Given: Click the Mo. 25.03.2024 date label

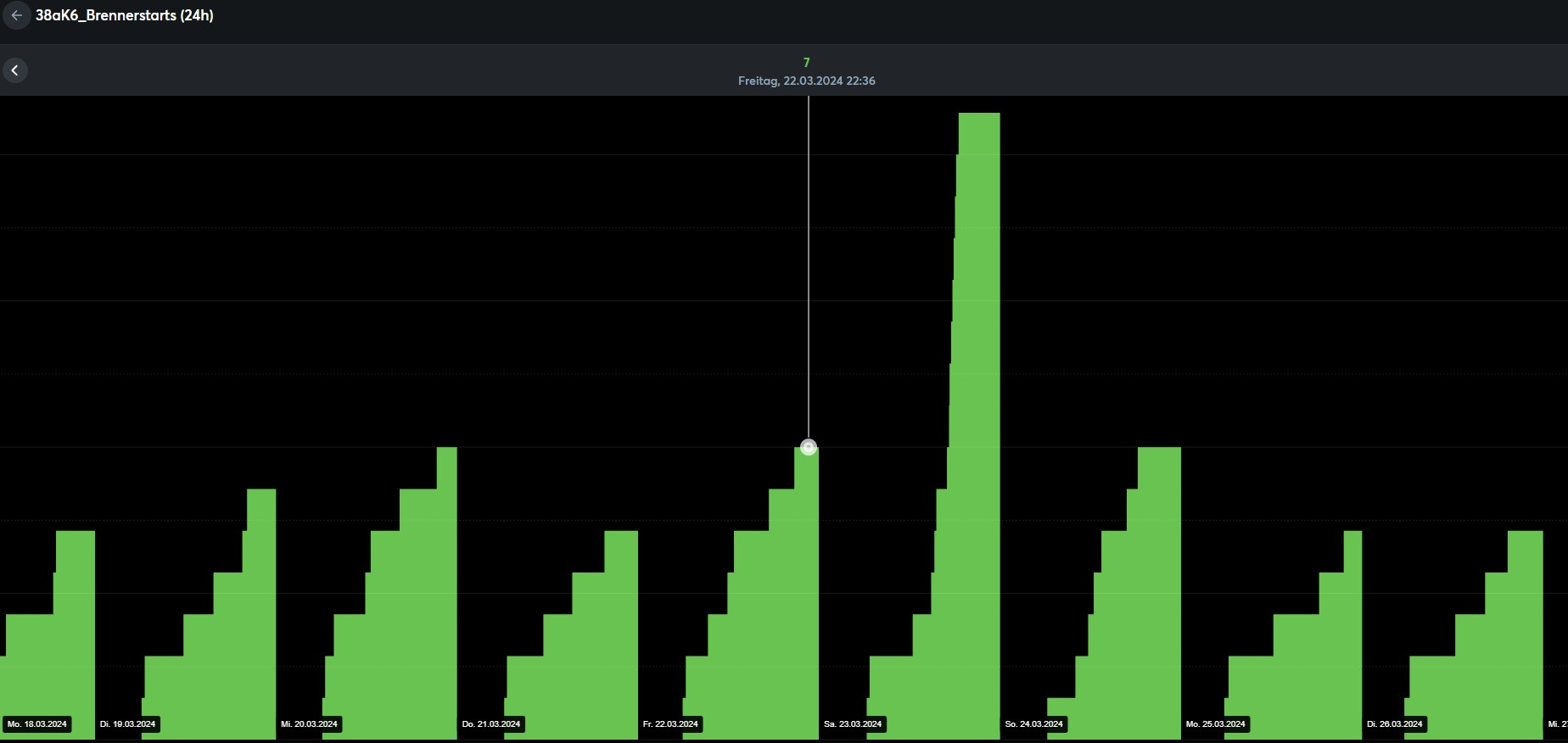Looking at the screenshot, I should (1216, 724).
